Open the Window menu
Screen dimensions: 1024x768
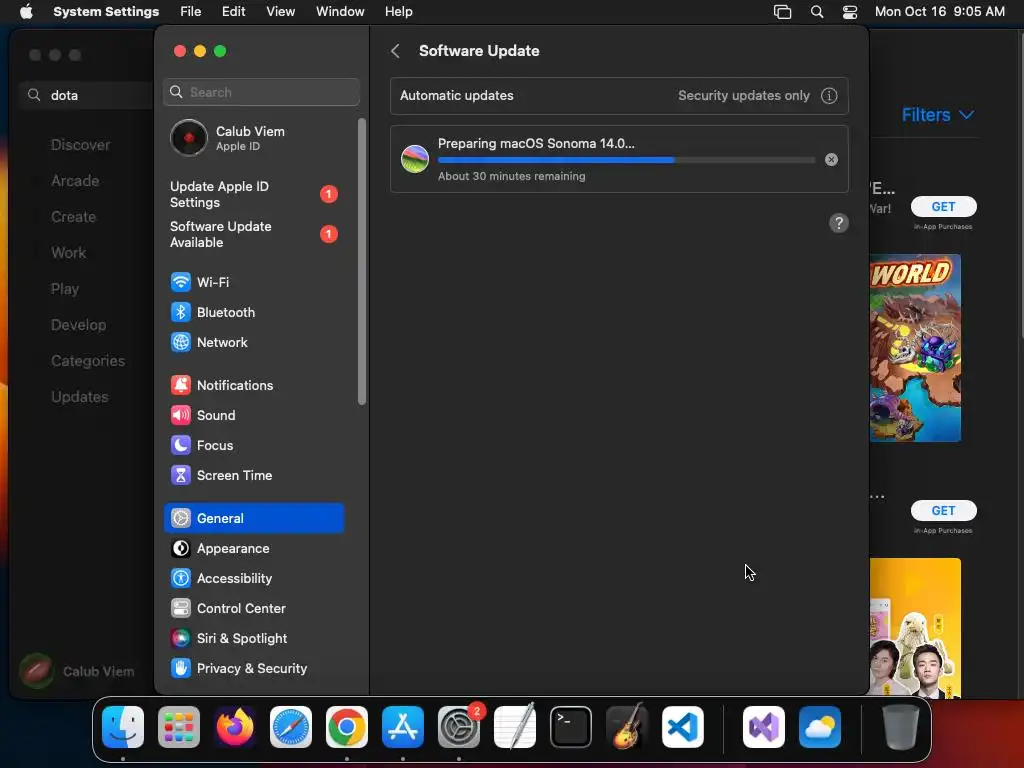[x=340, y=12]
